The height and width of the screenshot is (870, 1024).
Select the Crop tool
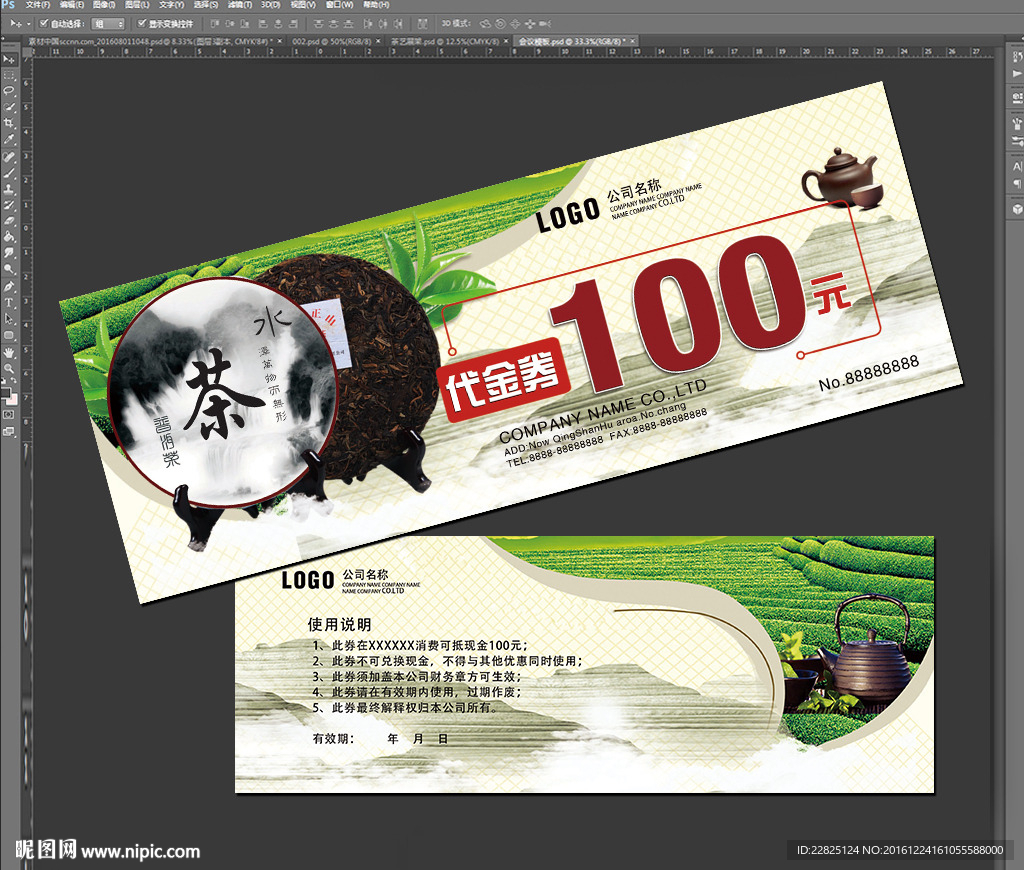(9, 123)
